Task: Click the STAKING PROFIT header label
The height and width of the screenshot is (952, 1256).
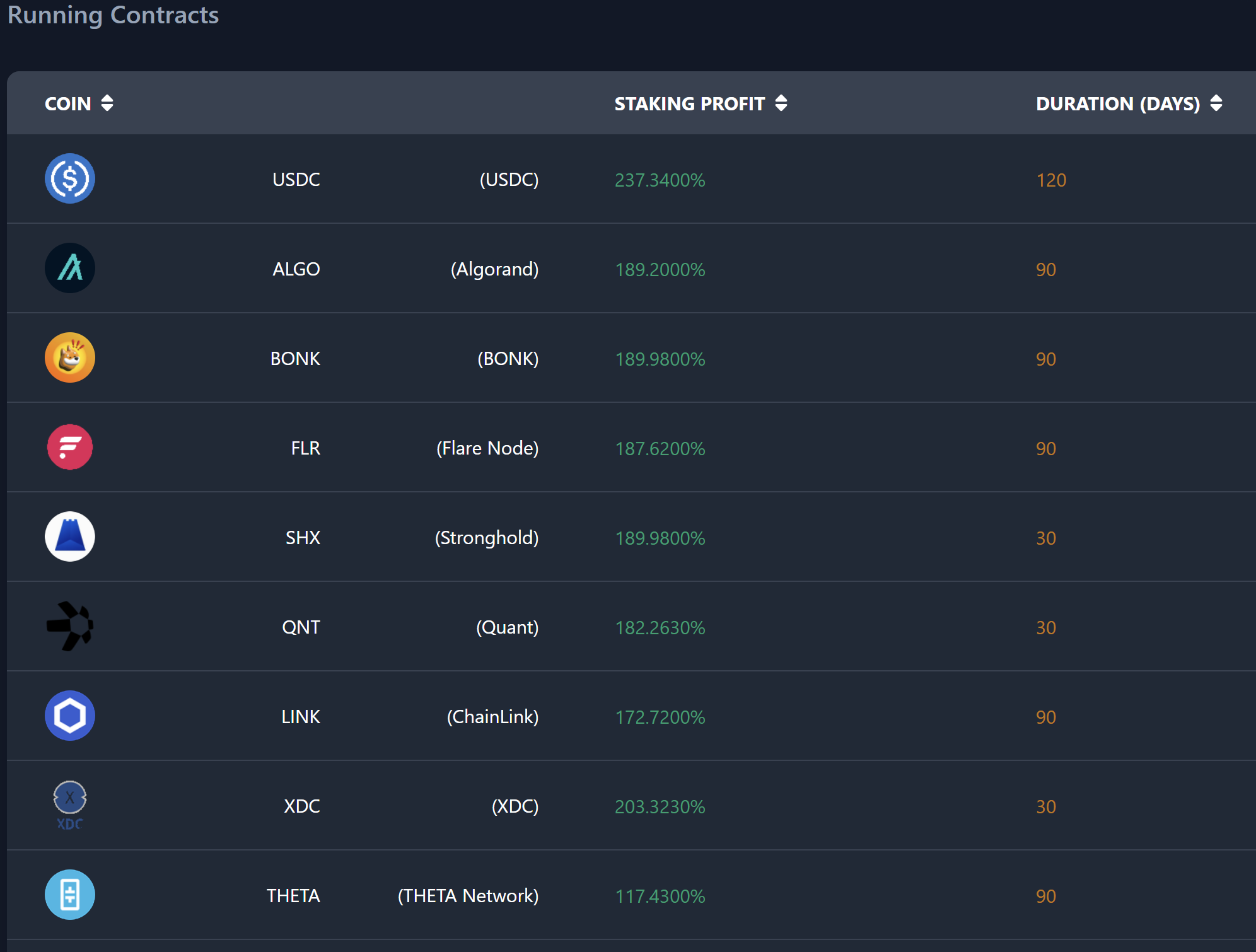Action: tap(689, 104)
